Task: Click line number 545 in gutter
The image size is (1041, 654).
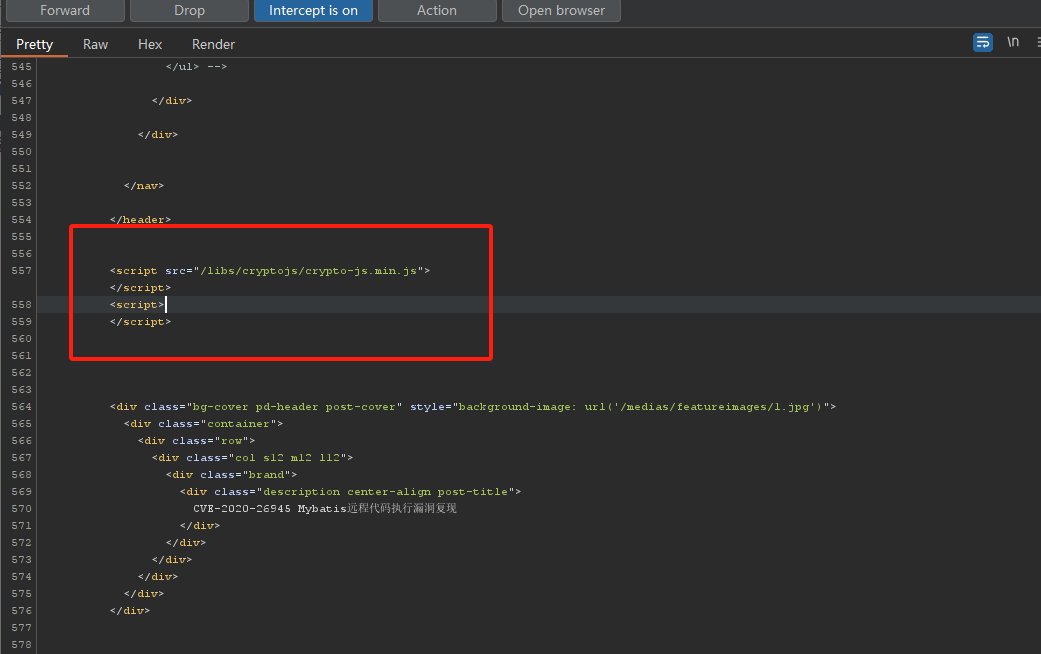Action: point(21,66)
